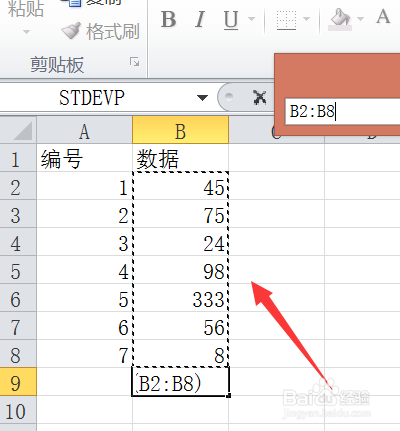Click cell B7 containing 56
The image size is (400, 431).
click(x=180, y=326)
